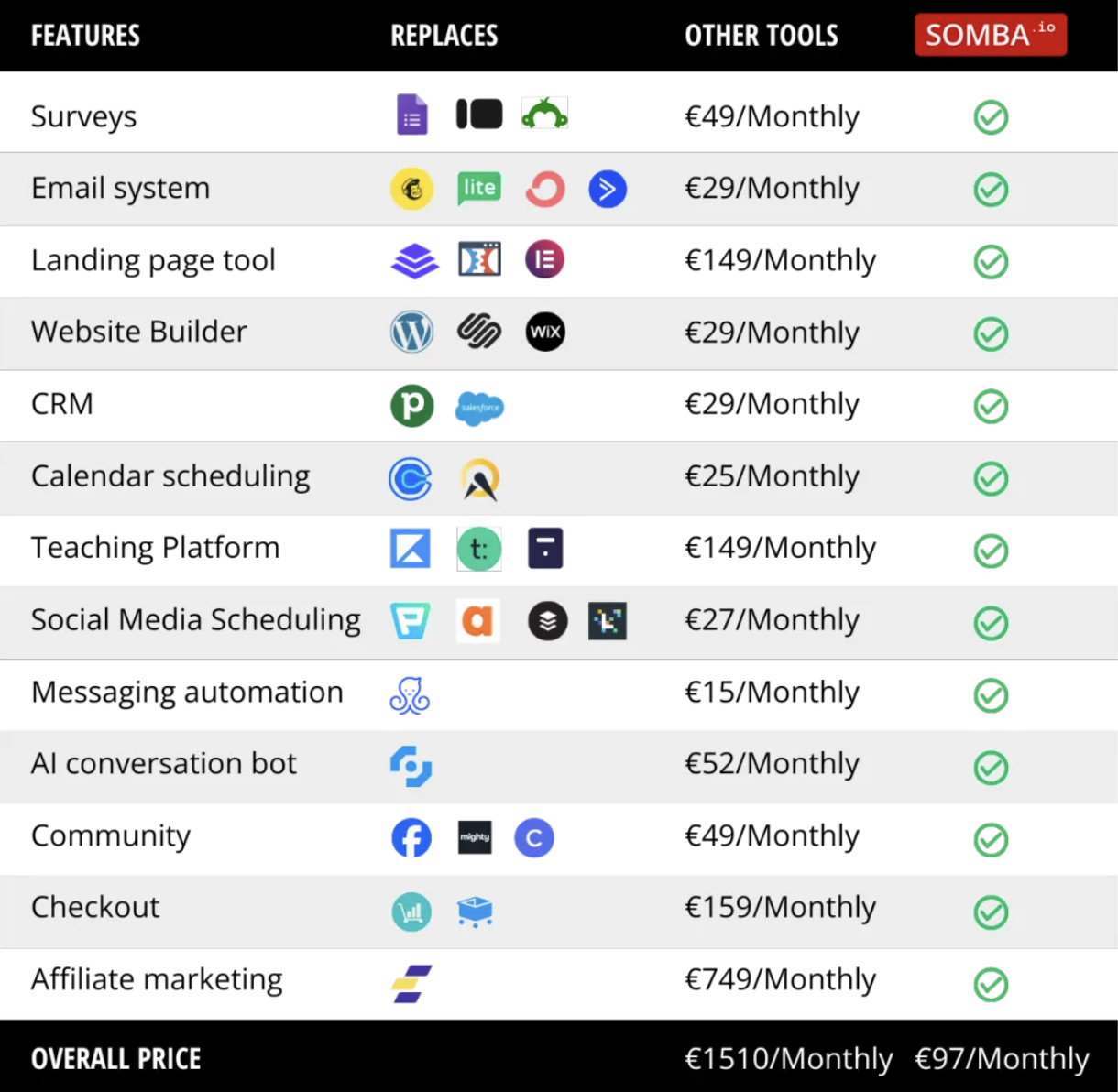Select the Facebook icon in Community row
Screen dimensions: 1118x1092
[x=411, y=837]
